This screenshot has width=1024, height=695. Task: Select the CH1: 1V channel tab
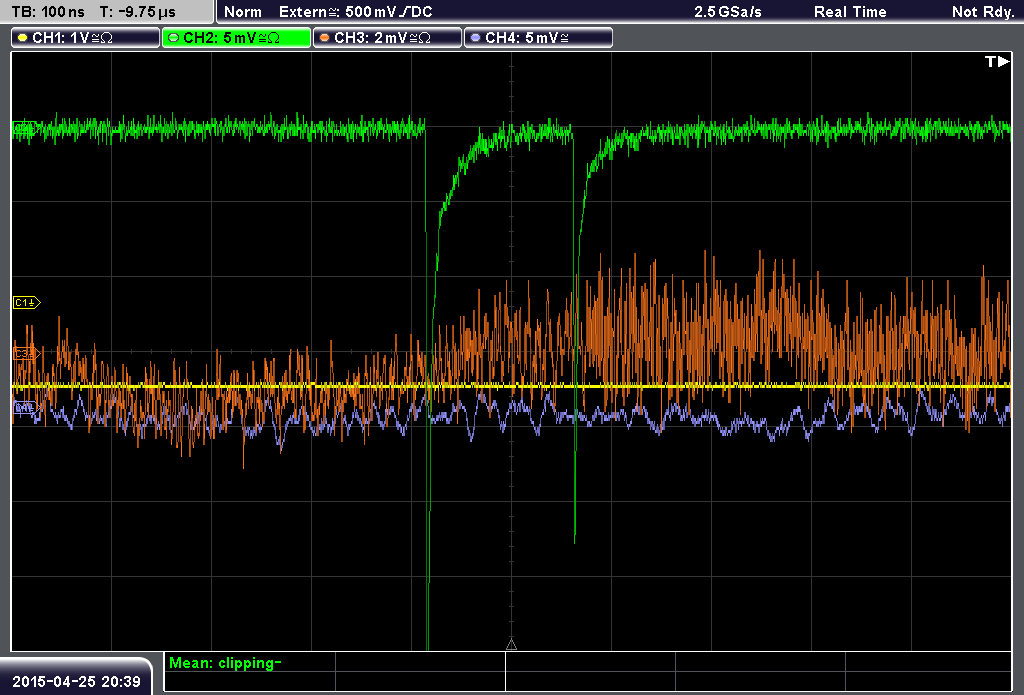tap(86, 38)
